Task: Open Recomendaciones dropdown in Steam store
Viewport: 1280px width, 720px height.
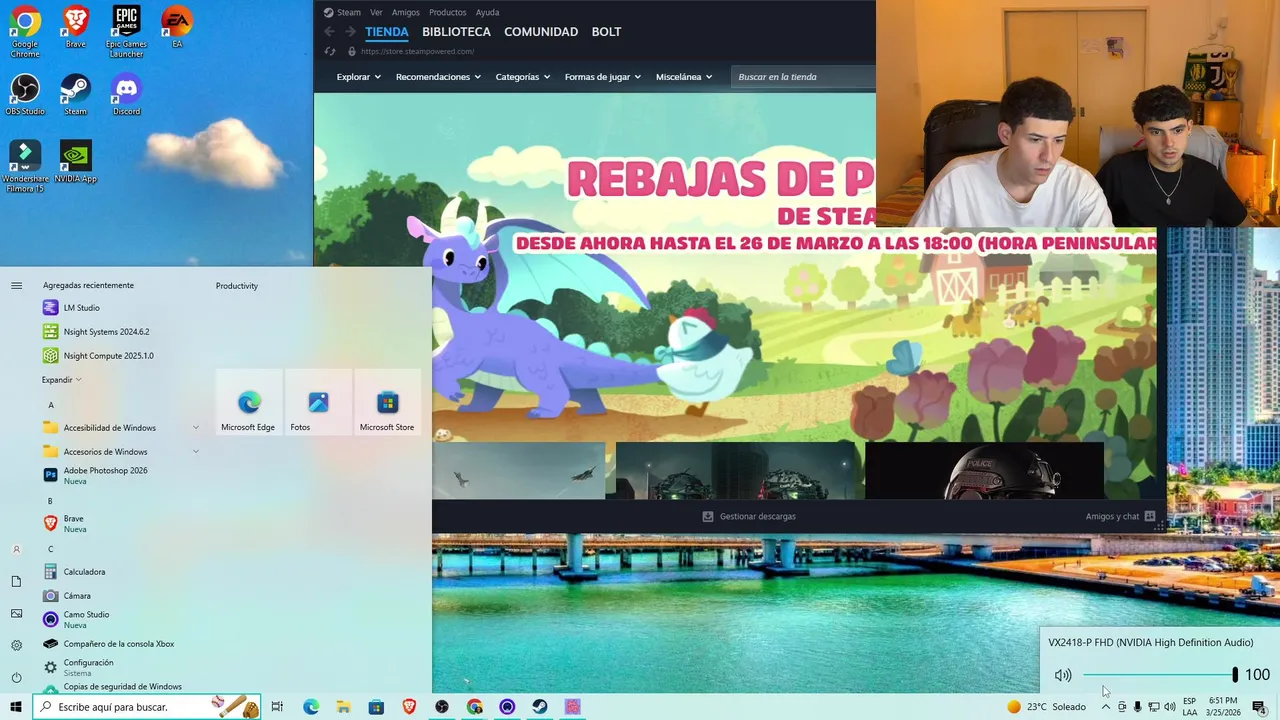Action: [x=438, y=77]
